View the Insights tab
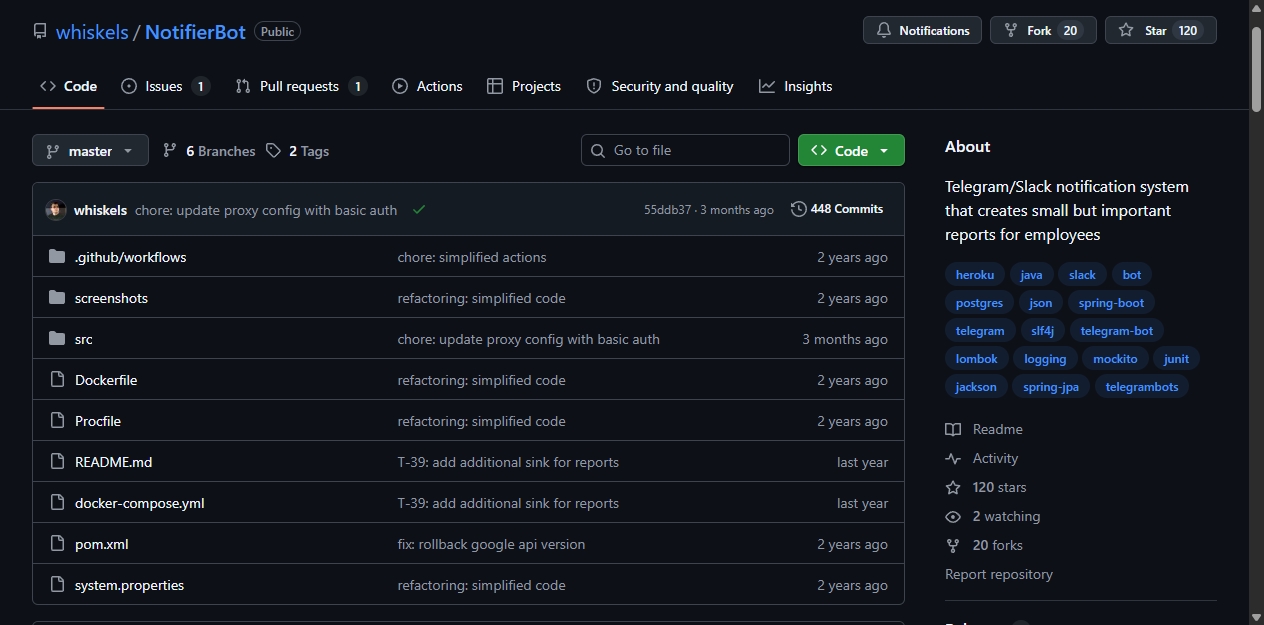The image size is (1264, 625). point(796,86)
